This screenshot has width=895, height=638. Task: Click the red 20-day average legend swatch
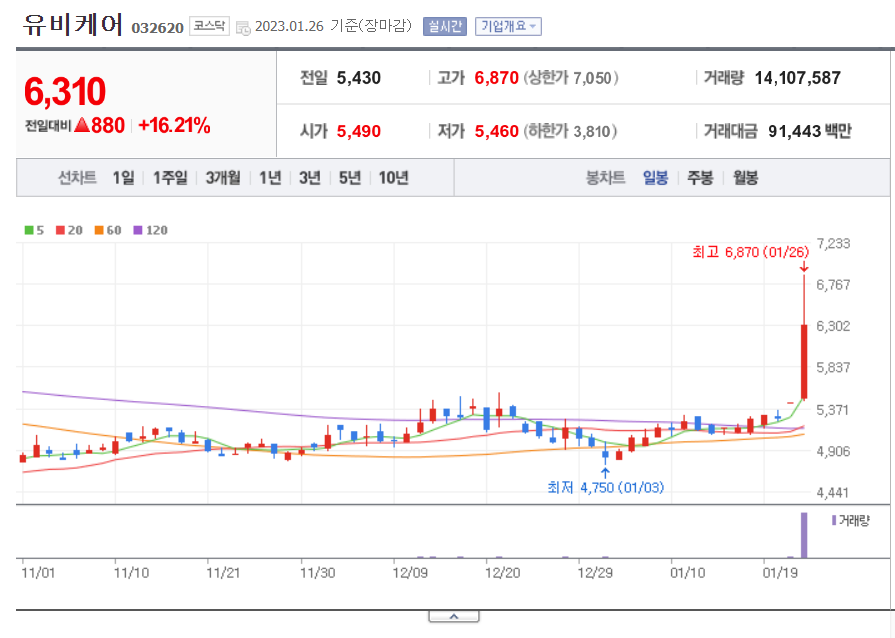[x=60, y=230]
